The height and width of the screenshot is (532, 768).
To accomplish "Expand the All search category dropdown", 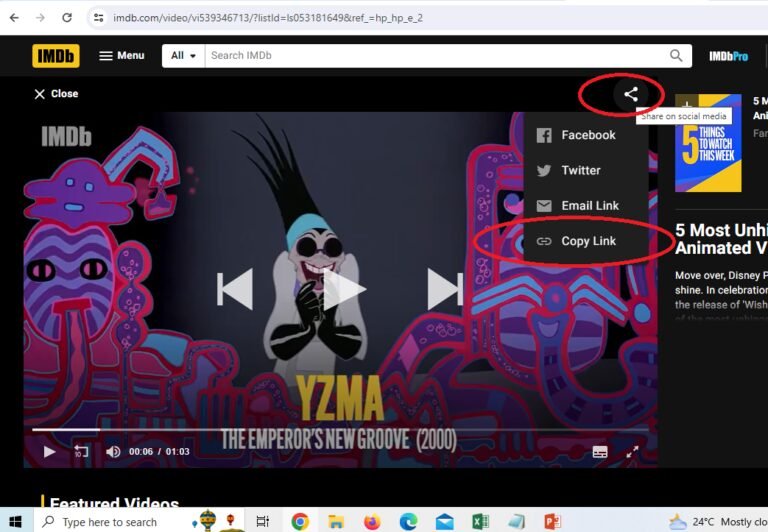I will [x=184, y=55].
